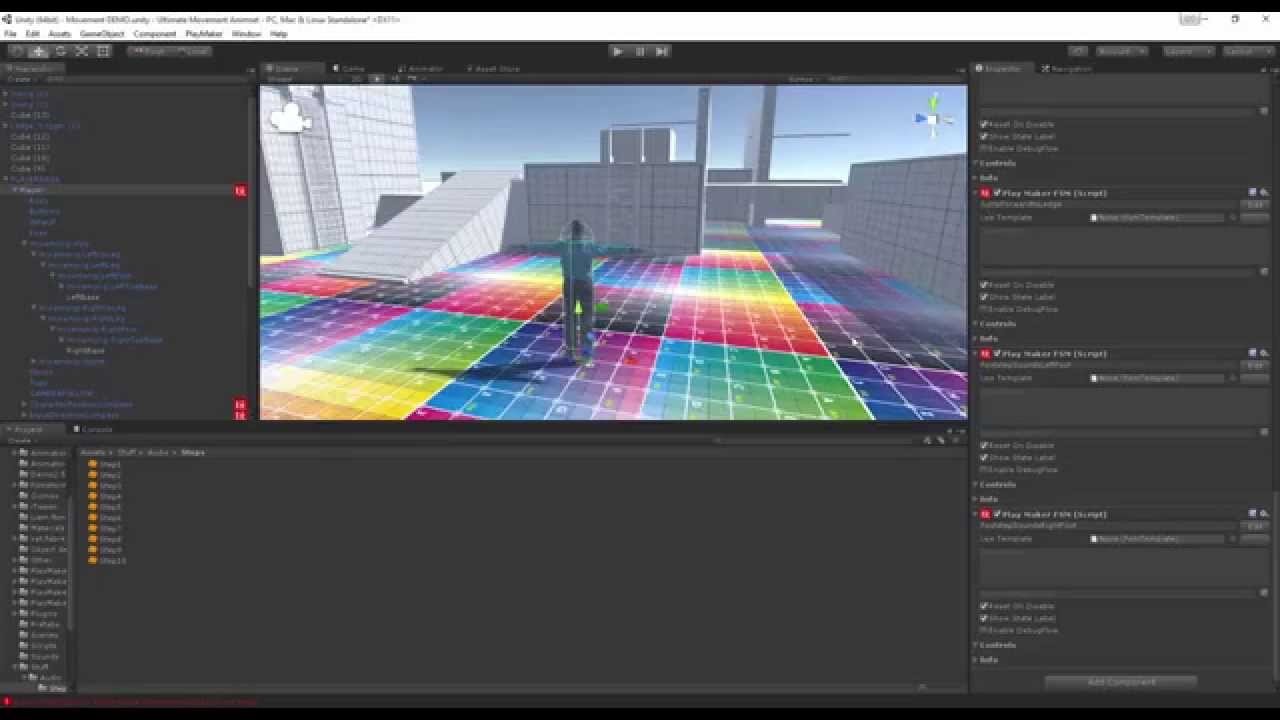Go to Audio in the Project breadcrumb
Image resolution: width=1280 pixels, height=720 pixels.
[157, 453]
